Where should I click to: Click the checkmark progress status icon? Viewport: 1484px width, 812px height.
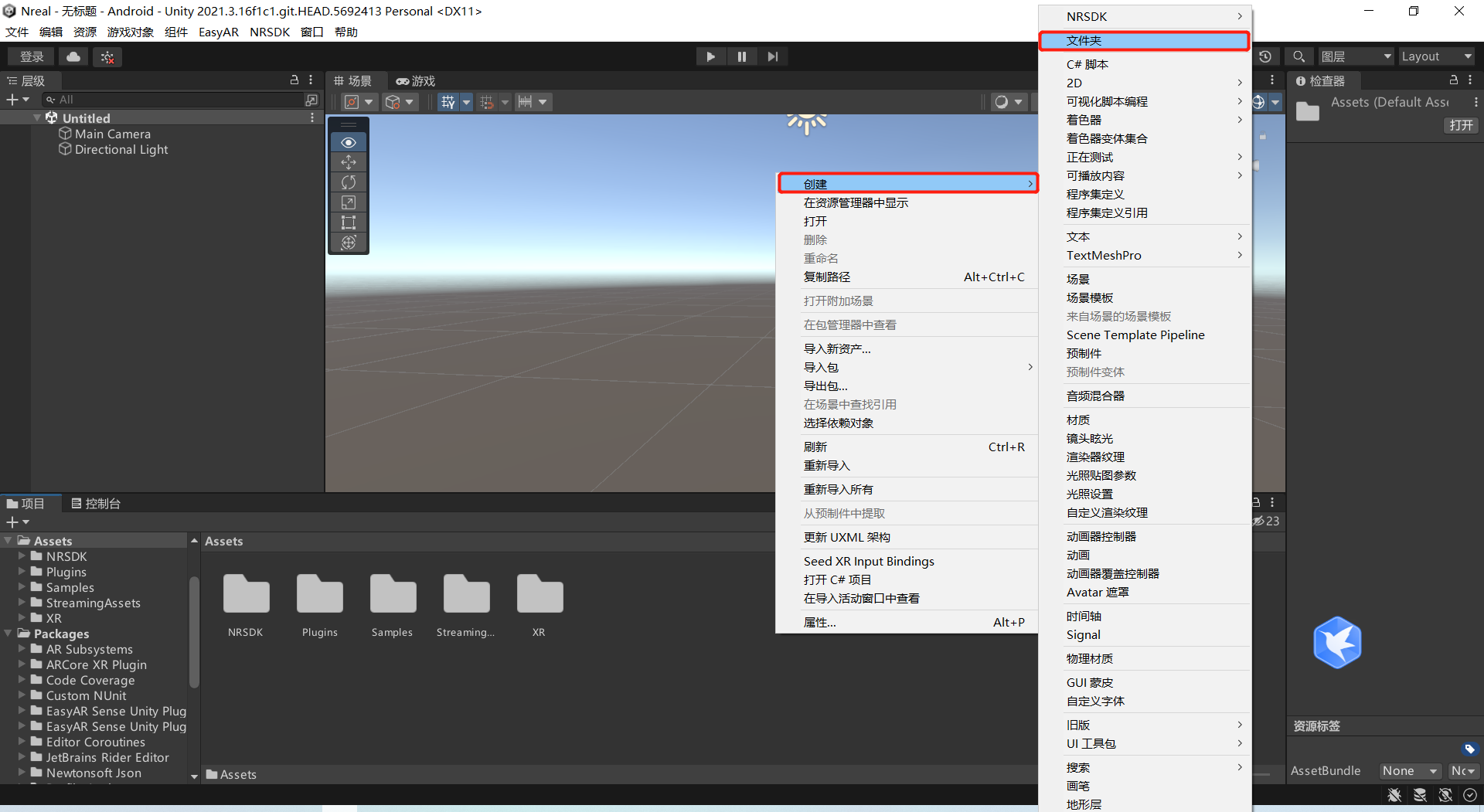1470,794
